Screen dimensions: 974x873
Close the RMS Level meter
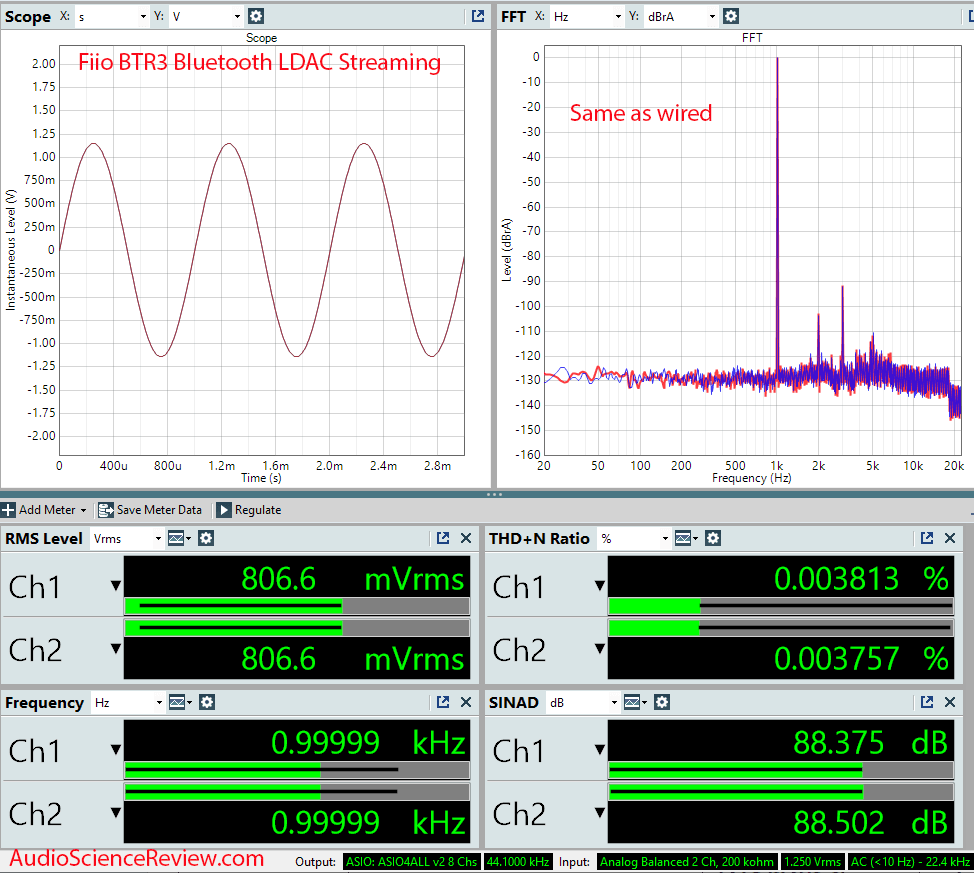(x=466, y=538)
